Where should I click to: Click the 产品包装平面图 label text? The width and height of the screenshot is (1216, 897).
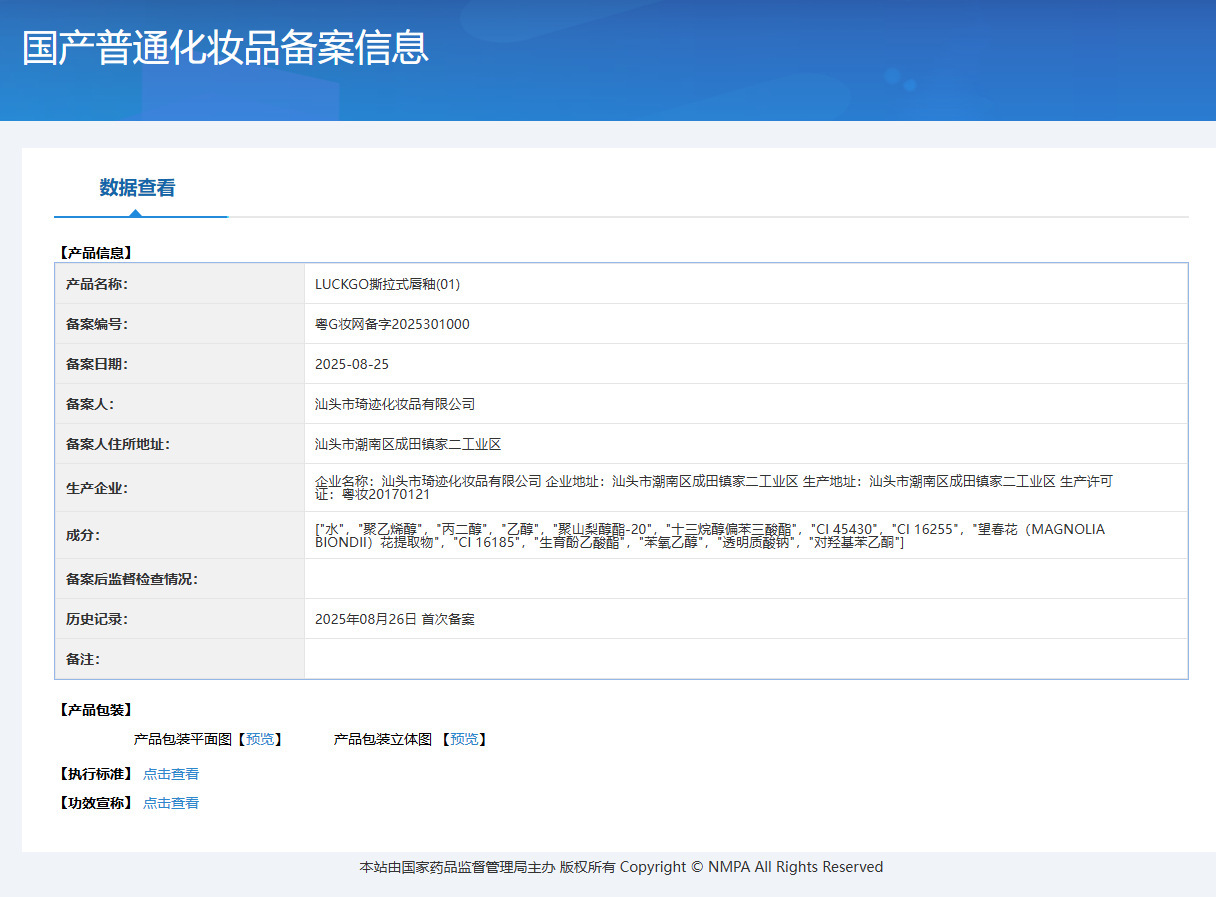(183, 739)
